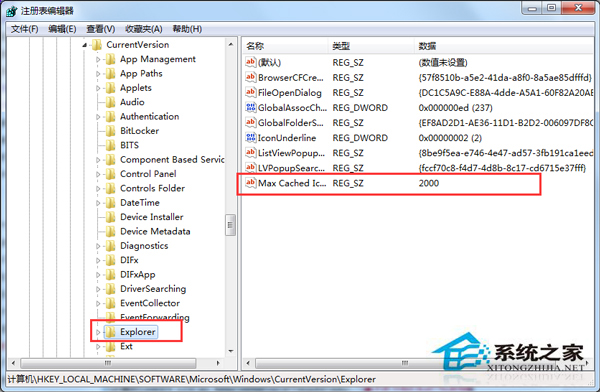Click the BITS folder icon

pos(110,145)
